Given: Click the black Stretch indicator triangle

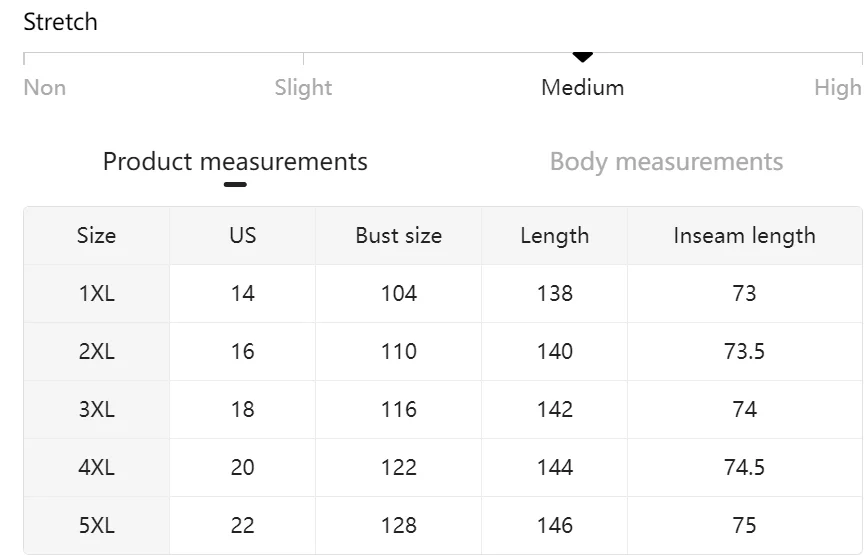Looking at the screenshot, I should pos(583,57).
